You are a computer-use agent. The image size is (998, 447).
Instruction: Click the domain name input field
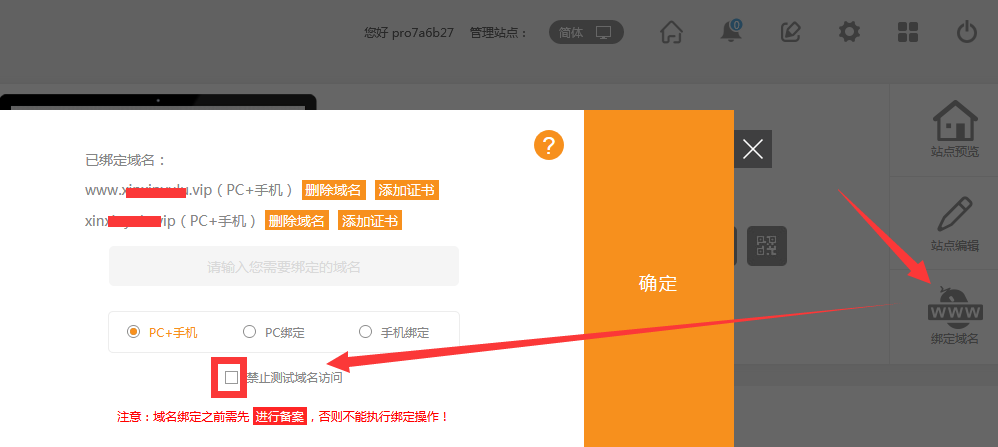click(284, 267)
